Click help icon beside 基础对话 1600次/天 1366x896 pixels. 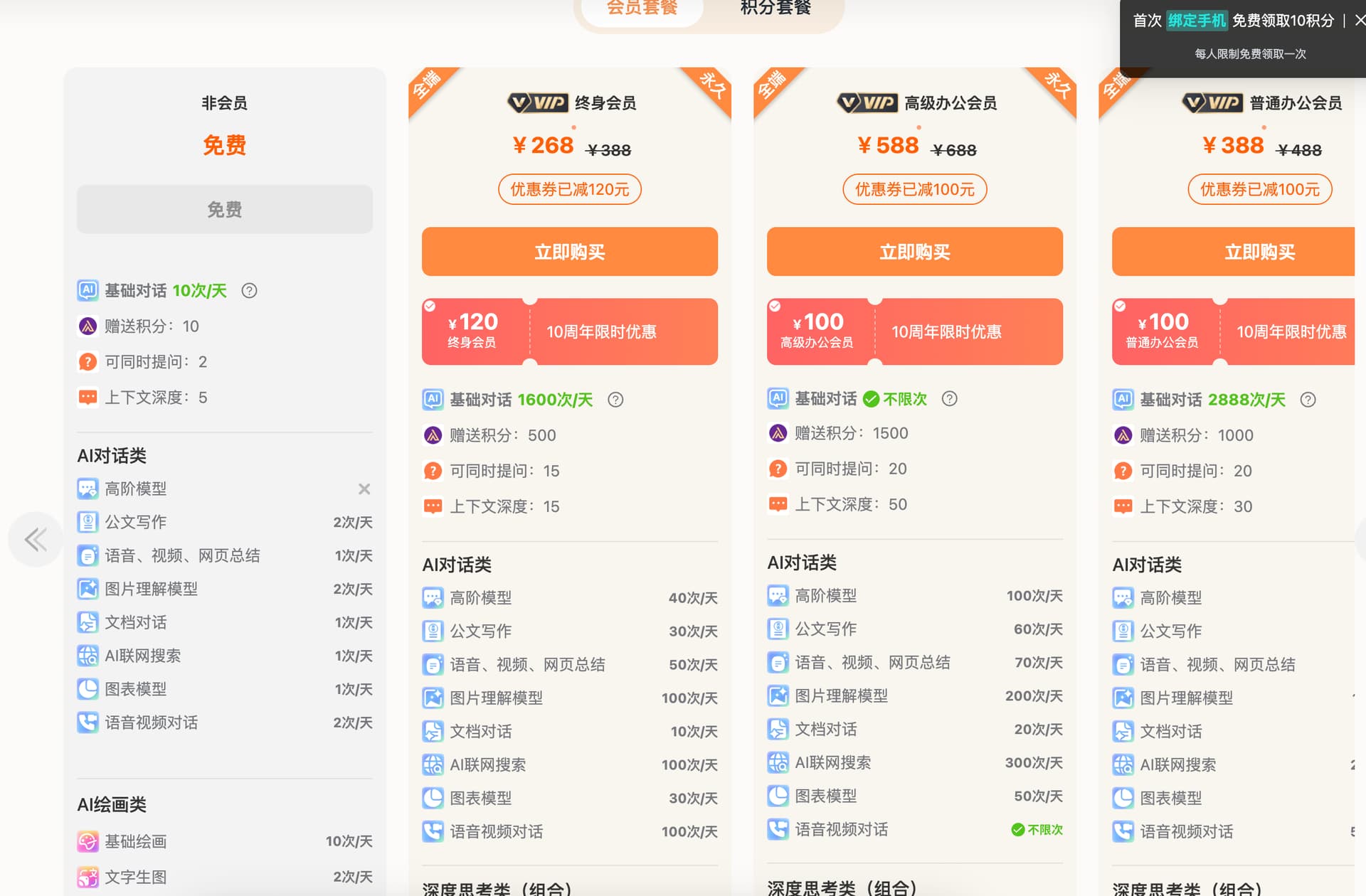pos(615,400)
